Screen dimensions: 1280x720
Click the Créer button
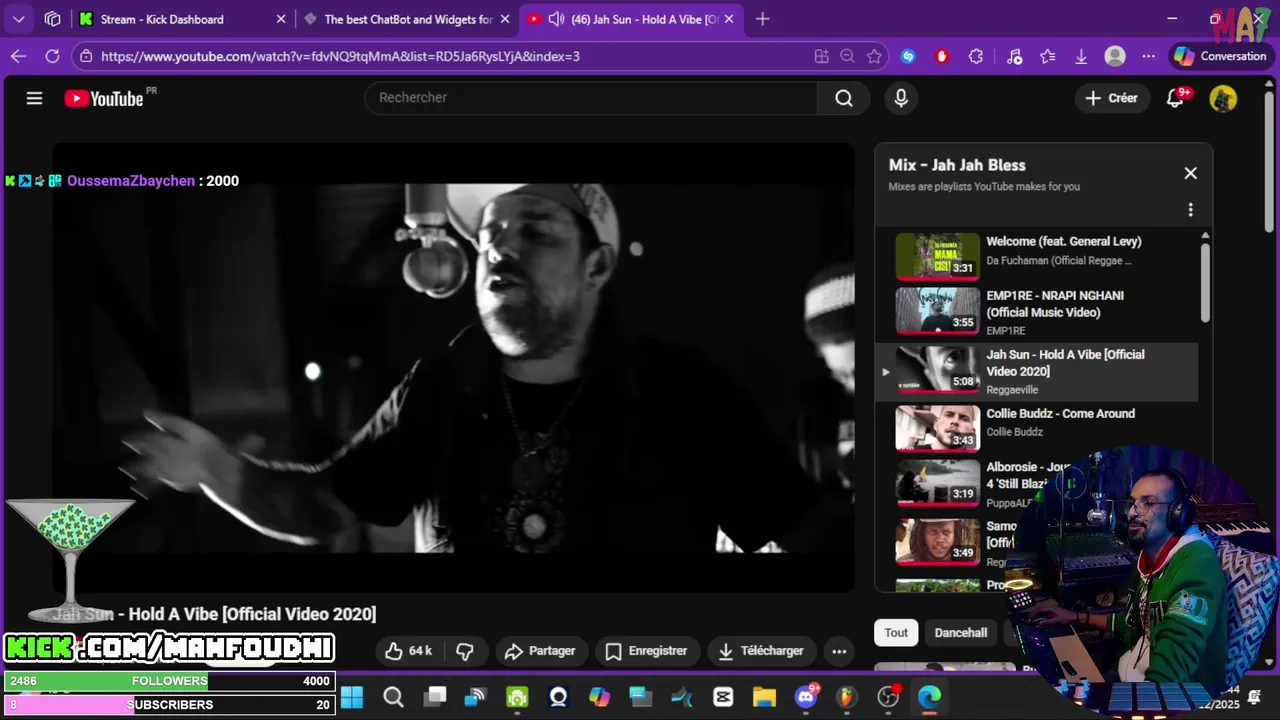[1112, 98]
